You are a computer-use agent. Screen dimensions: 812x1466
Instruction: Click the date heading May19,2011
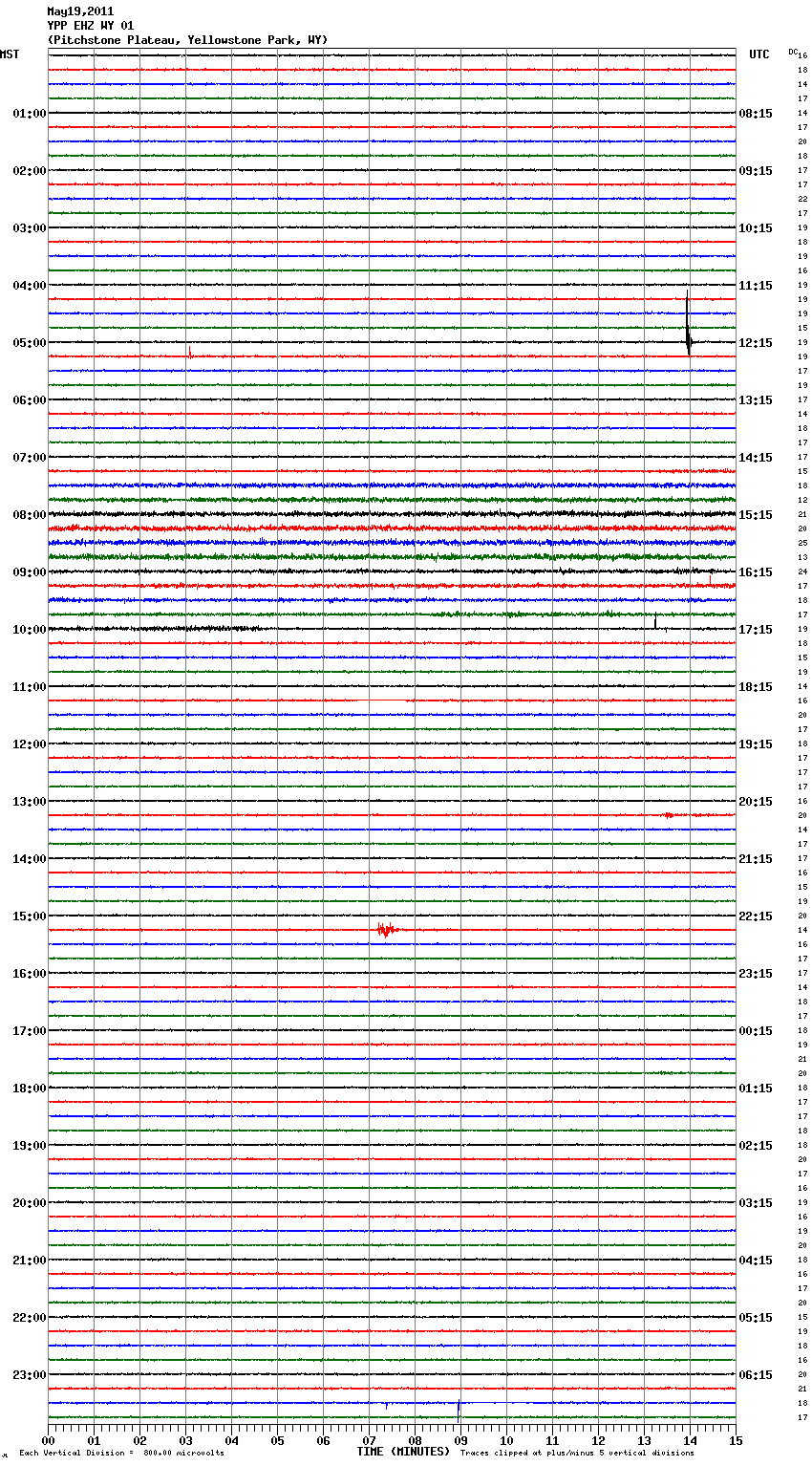pos(80,11)
